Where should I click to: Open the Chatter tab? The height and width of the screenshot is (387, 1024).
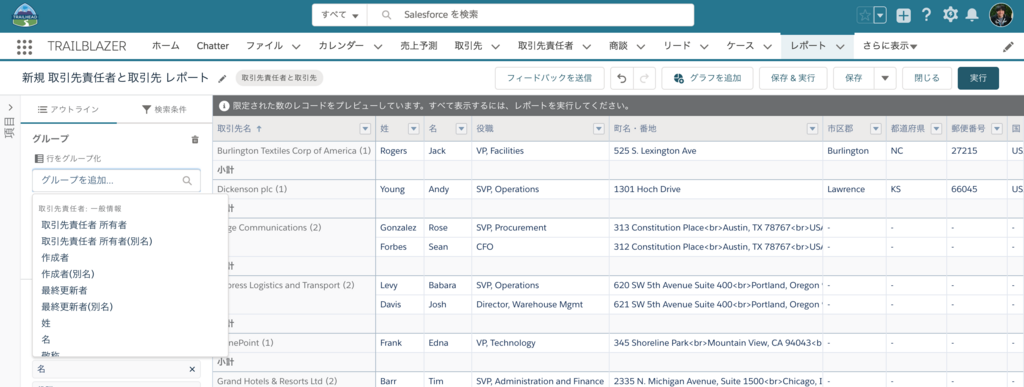coord(213,46)
